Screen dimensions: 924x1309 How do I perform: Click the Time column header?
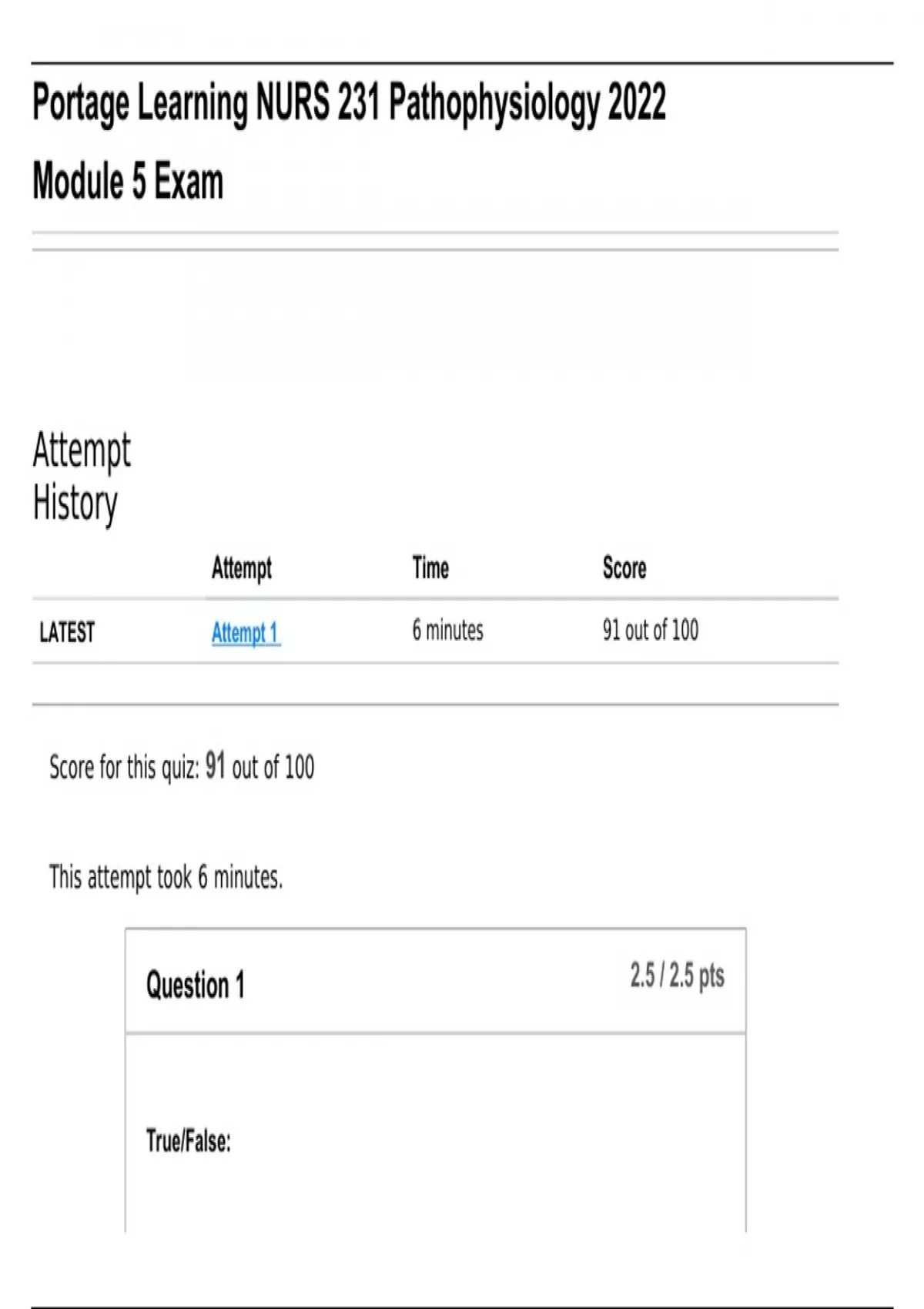(x=430, y=568)
